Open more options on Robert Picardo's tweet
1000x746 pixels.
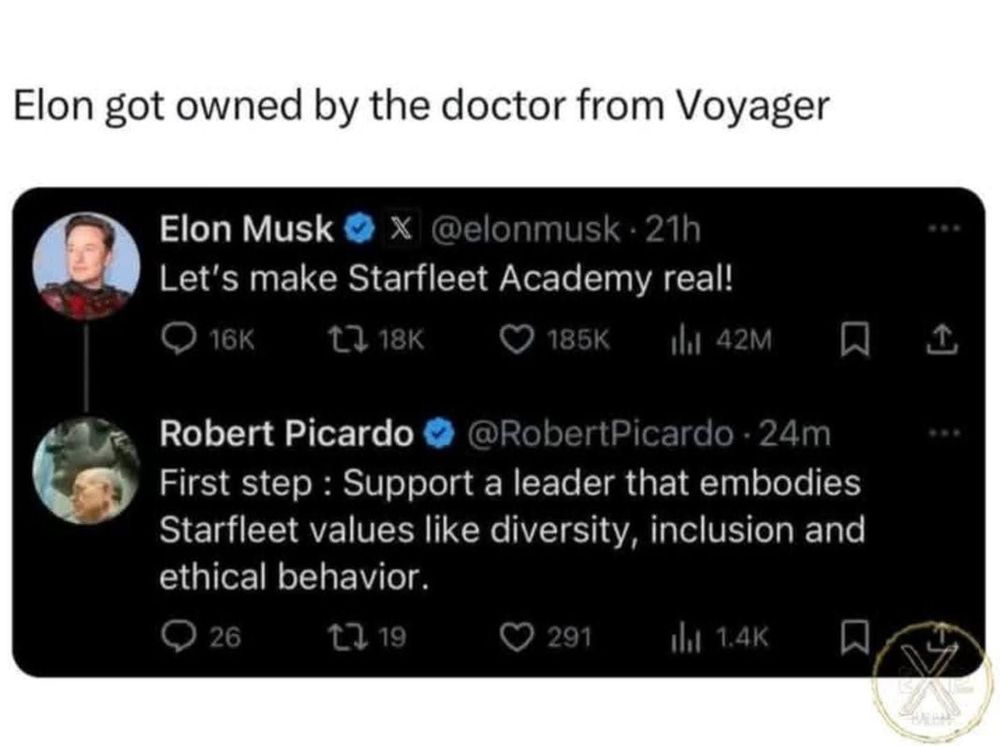943,433
